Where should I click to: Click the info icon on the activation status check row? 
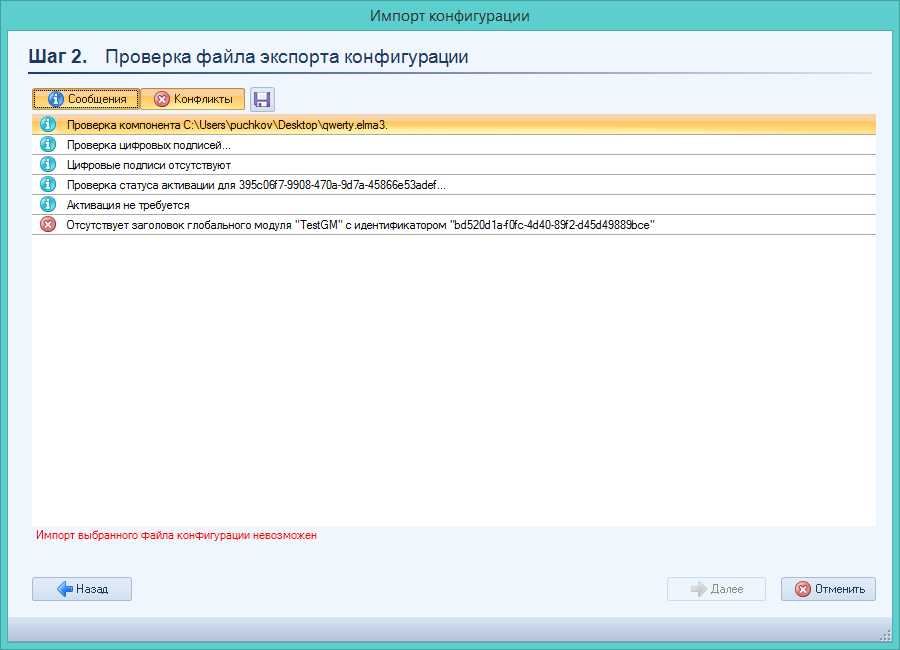pos(47,185)
